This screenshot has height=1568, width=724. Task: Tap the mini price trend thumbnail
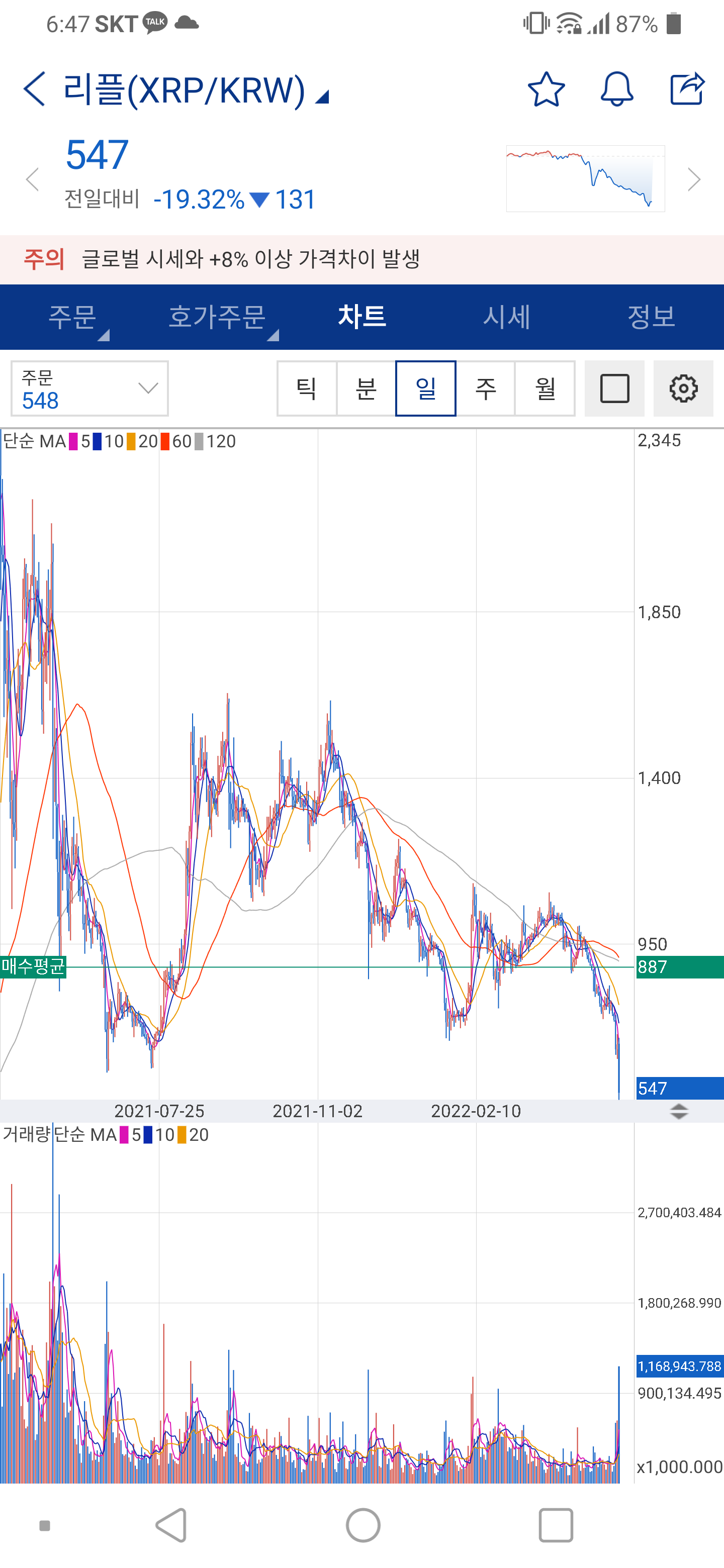pos(585,178)
